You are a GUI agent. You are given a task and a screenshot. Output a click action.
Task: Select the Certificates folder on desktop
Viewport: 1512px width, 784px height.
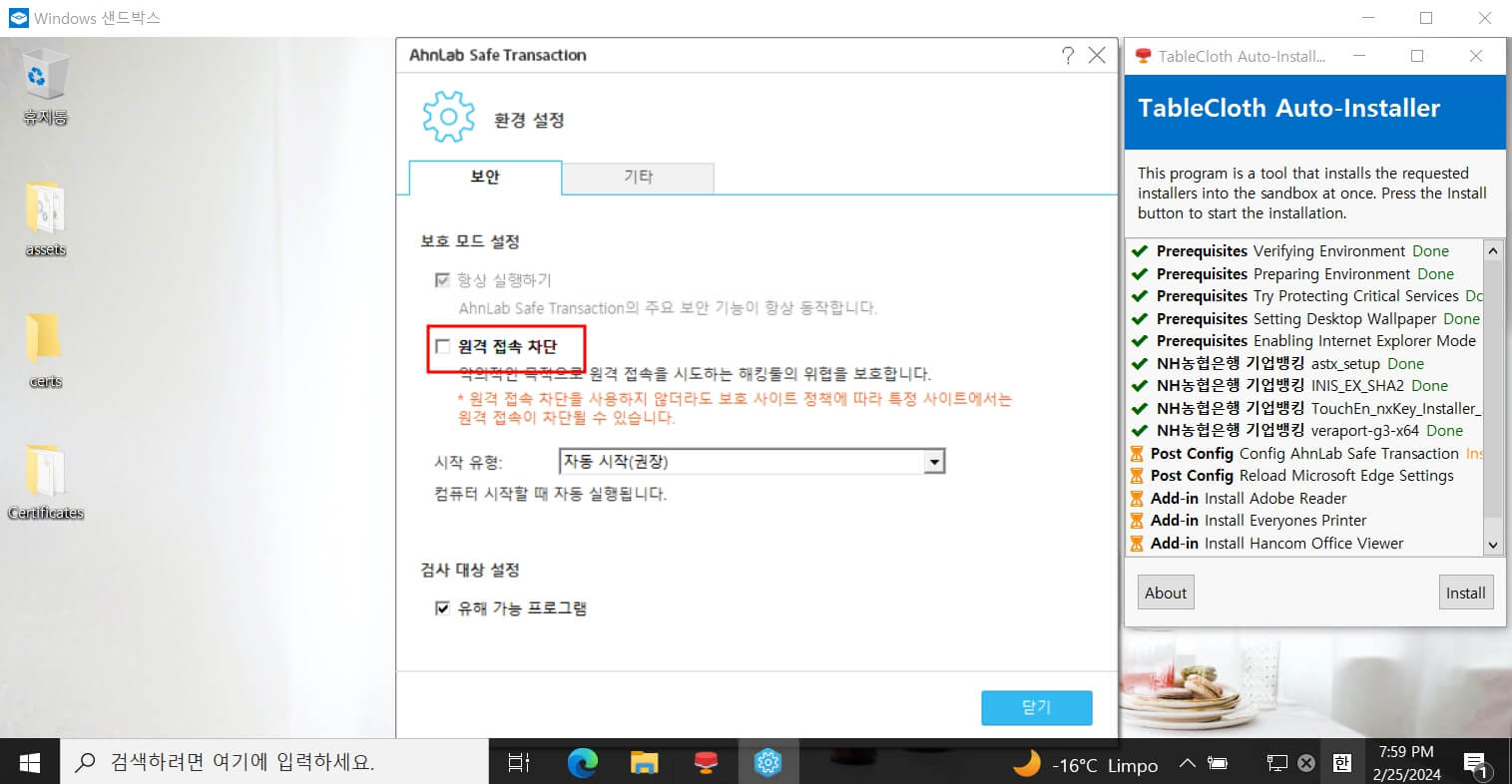pos(45,482)
